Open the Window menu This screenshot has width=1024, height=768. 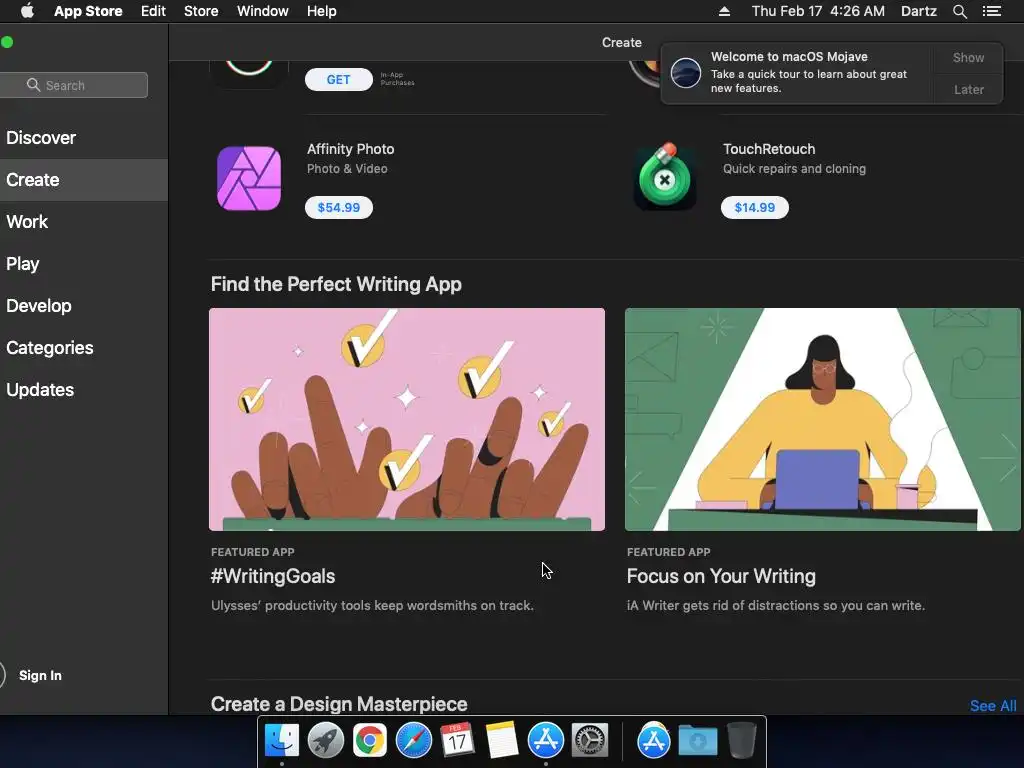point(263,11)
